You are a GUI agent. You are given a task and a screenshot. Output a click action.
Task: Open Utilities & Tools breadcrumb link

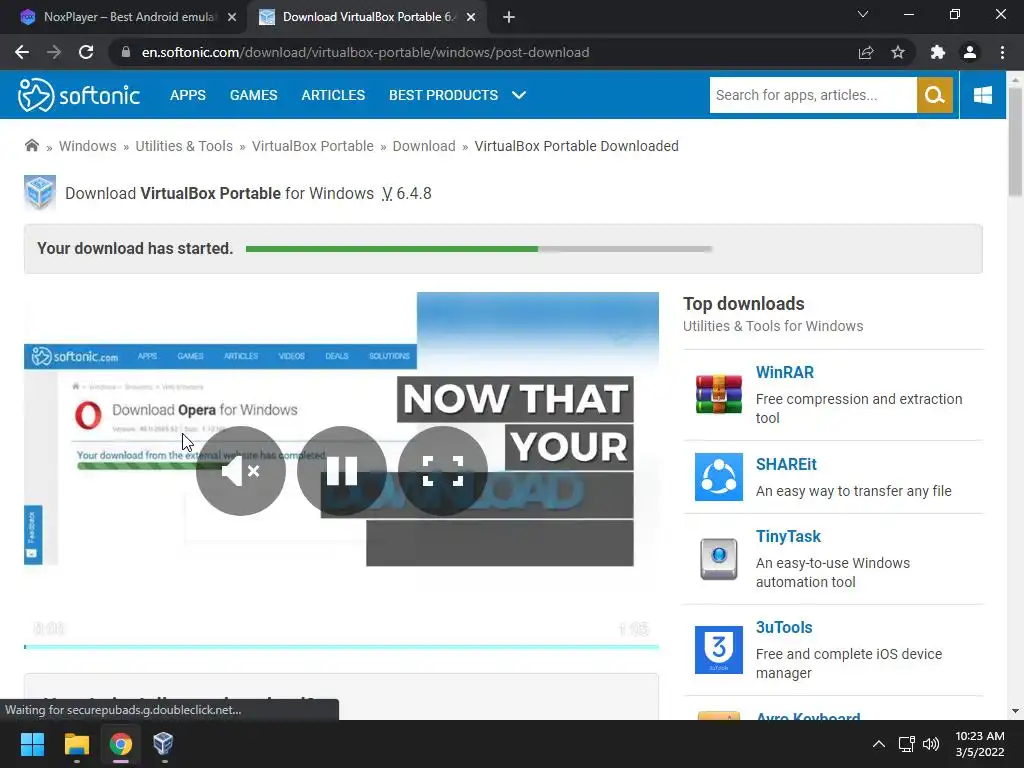click(184, 146)
